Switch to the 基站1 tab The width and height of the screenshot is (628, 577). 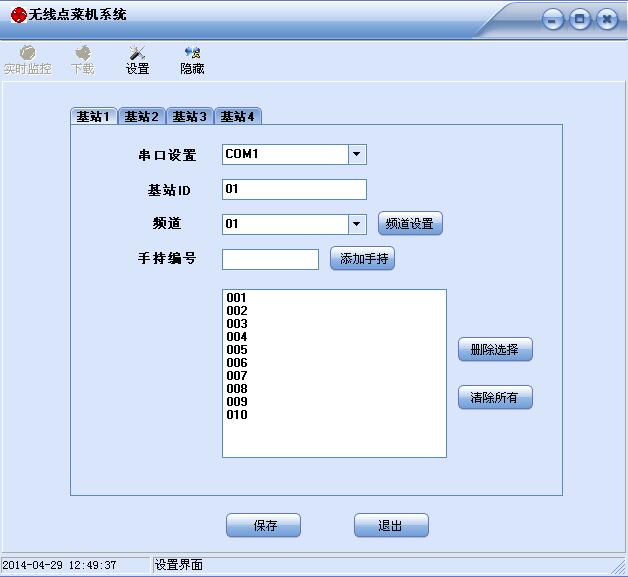[93, 117]
